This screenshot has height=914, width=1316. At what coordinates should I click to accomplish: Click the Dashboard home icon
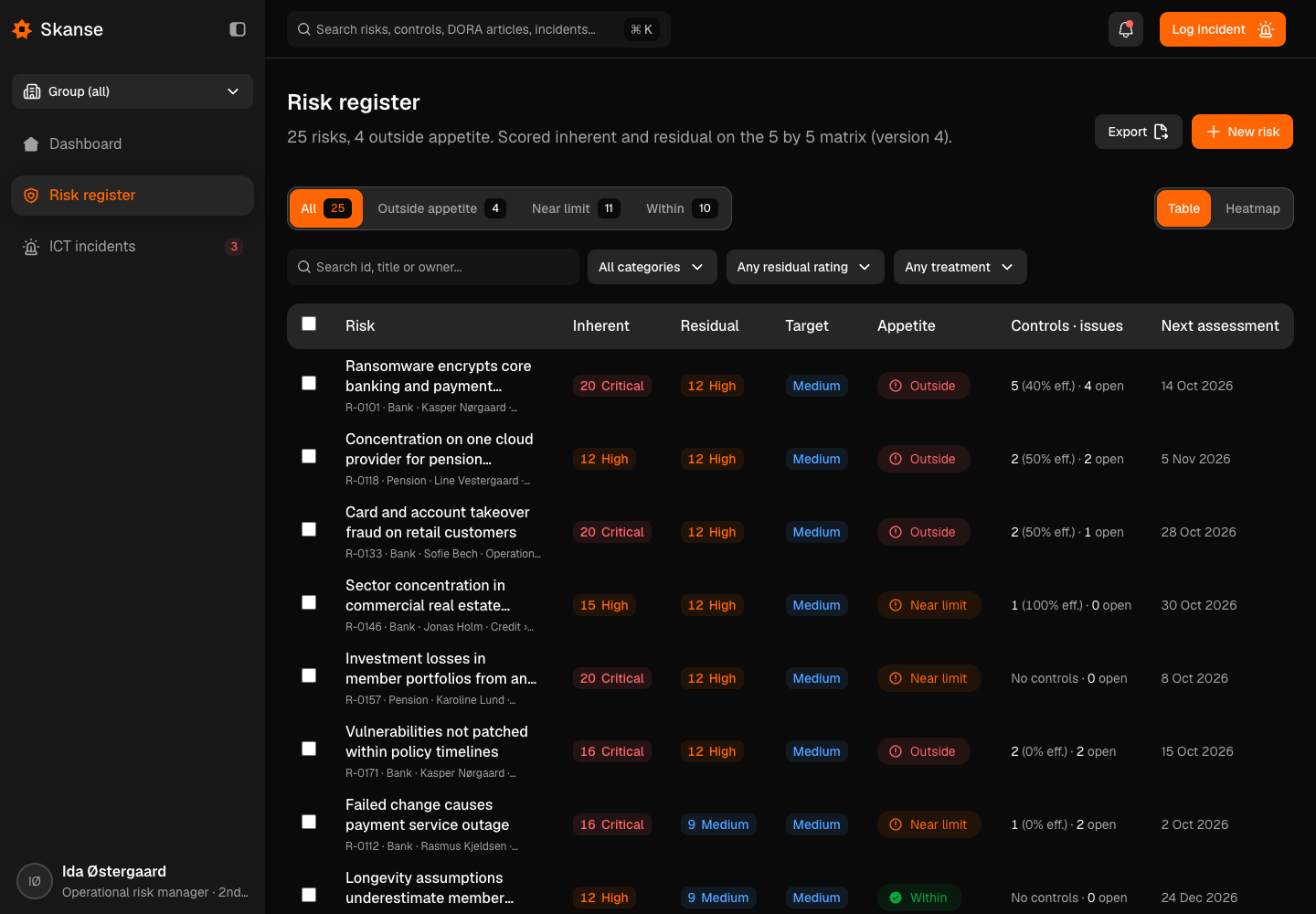(31, 144)
